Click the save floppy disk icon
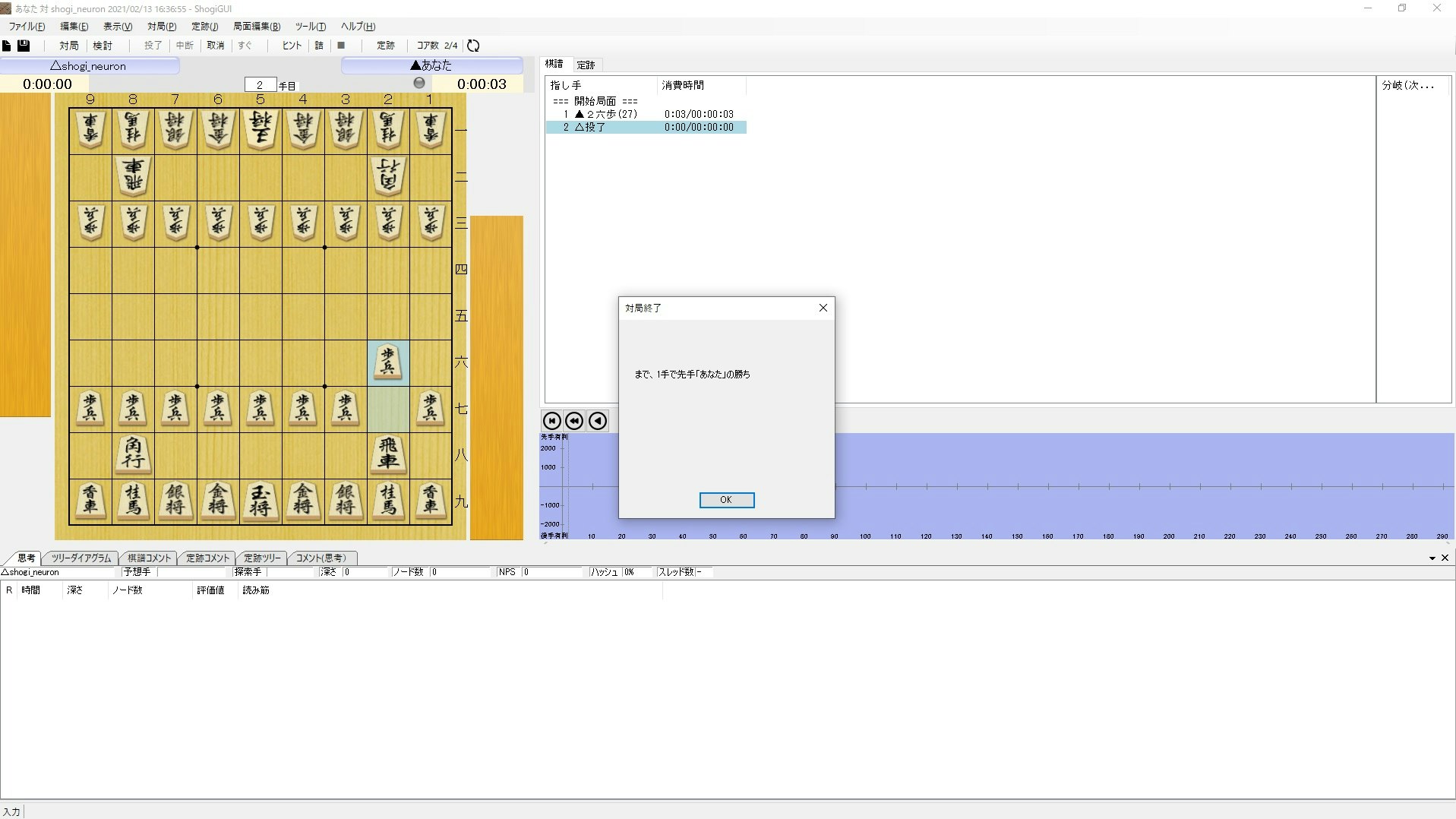 point(24,46)
